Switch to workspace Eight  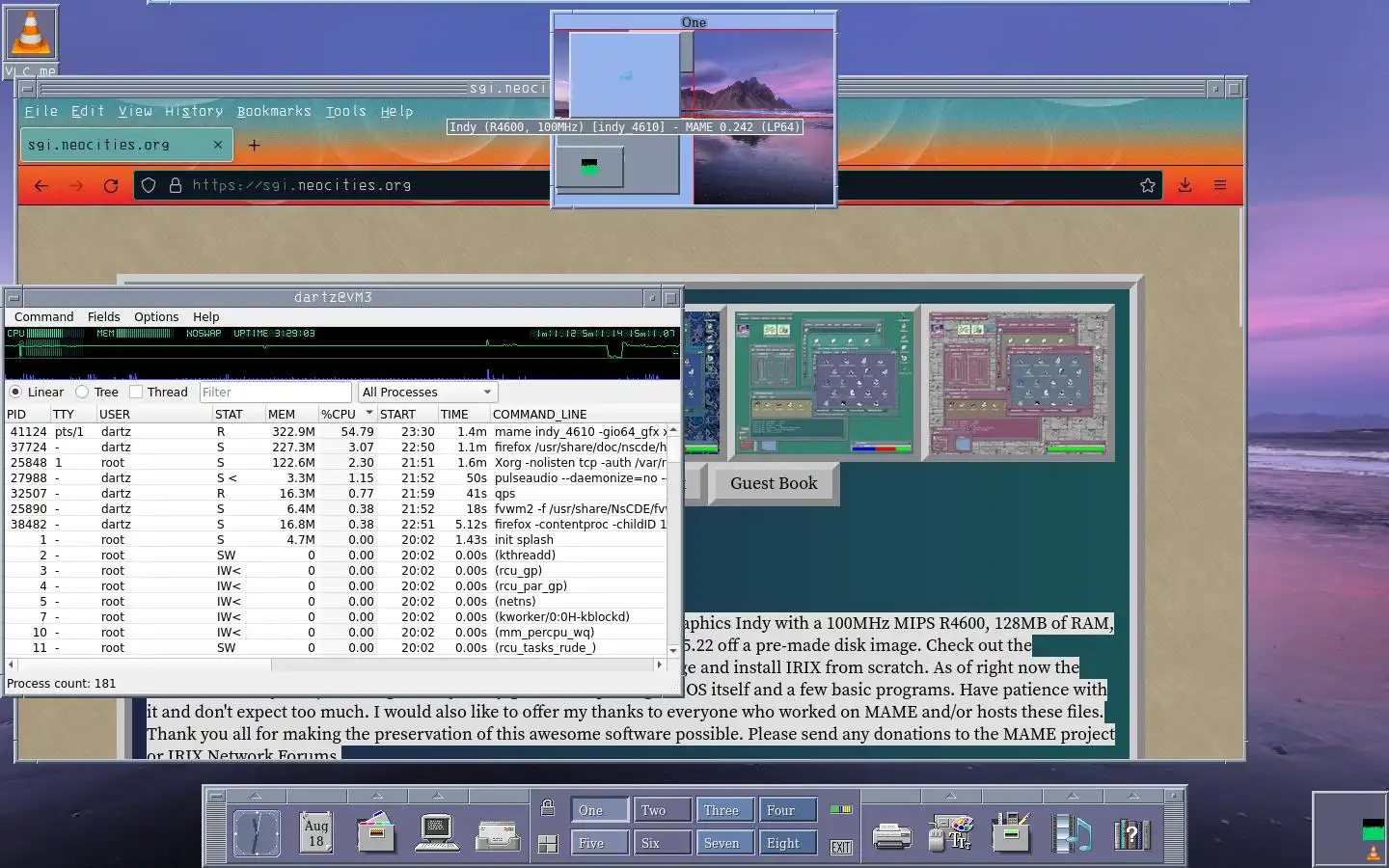(787, 843)
